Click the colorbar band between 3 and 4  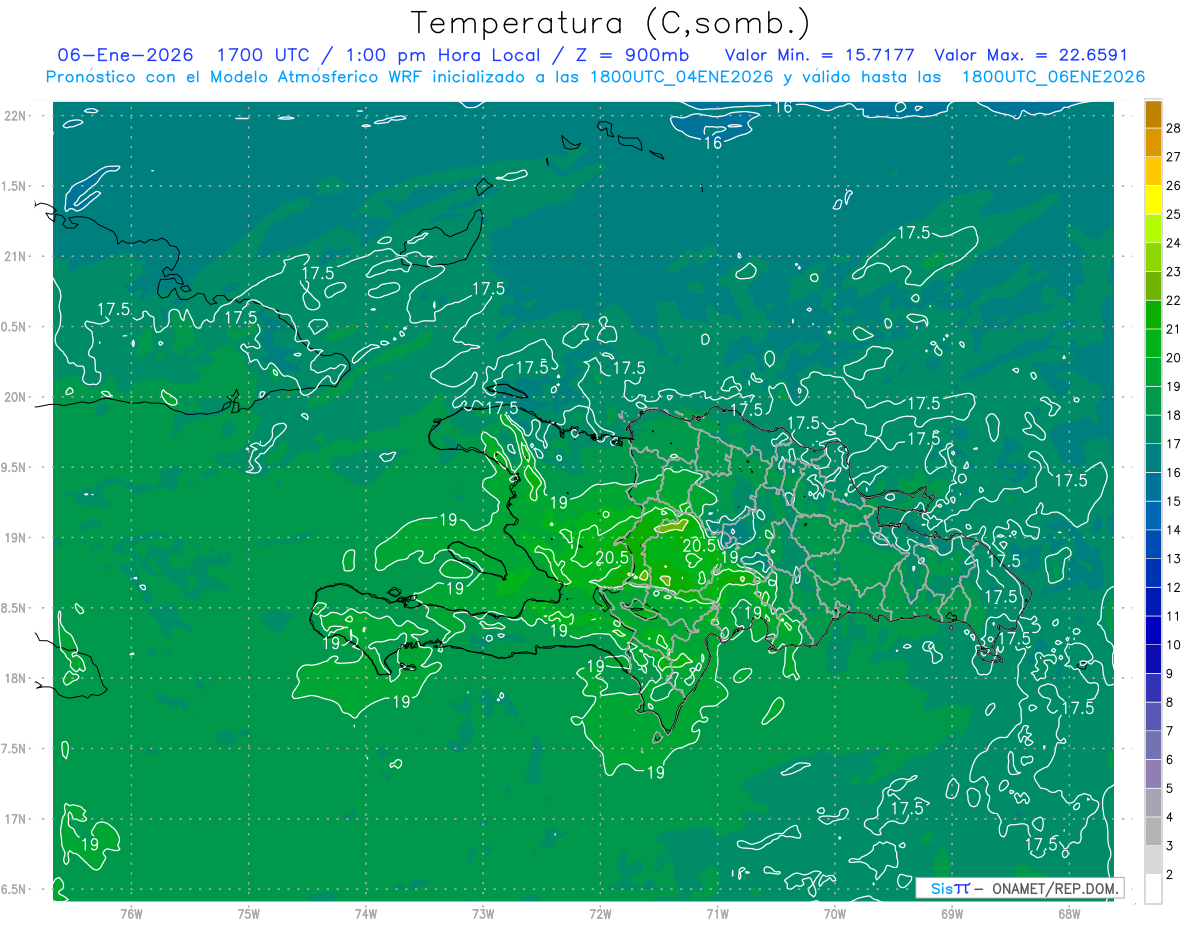coord(1153,832)
